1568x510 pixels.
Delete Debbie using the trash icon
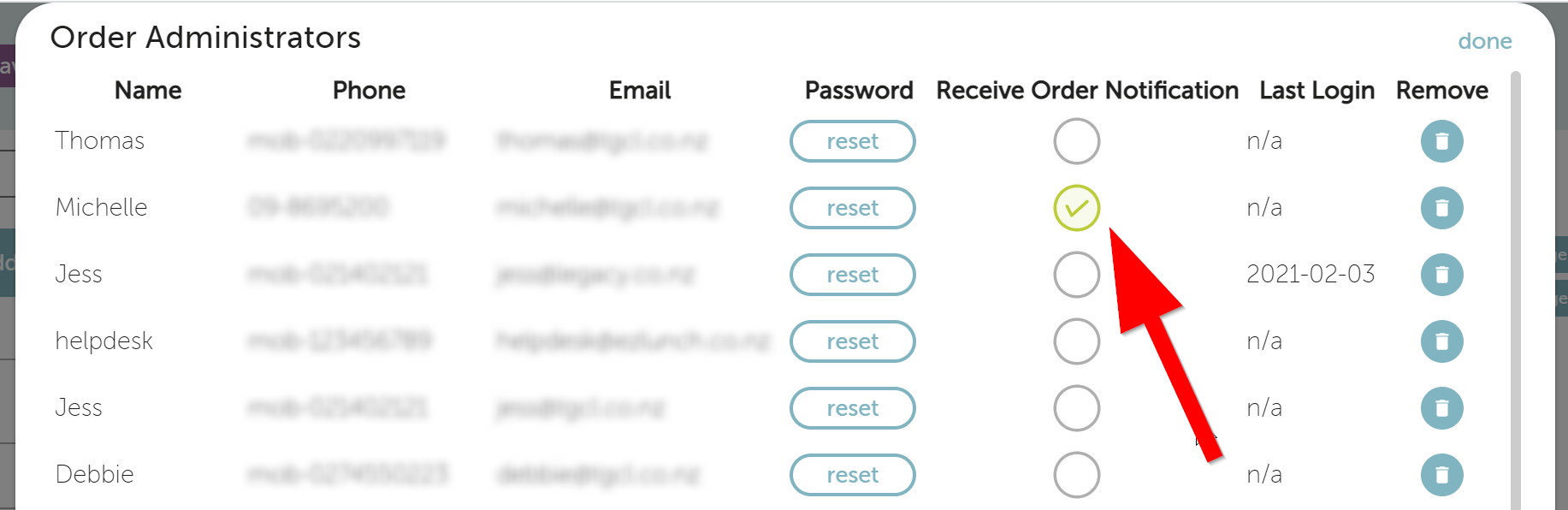coord(1441,475)
